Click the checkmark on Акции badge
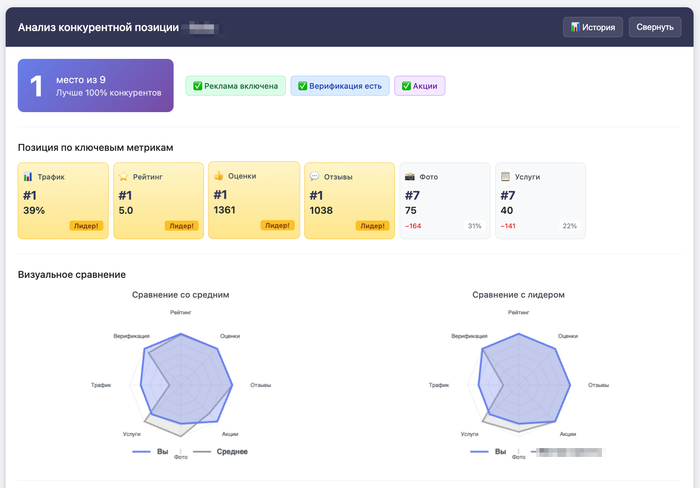This screenshot has height=488, width=700. [406, 86]
